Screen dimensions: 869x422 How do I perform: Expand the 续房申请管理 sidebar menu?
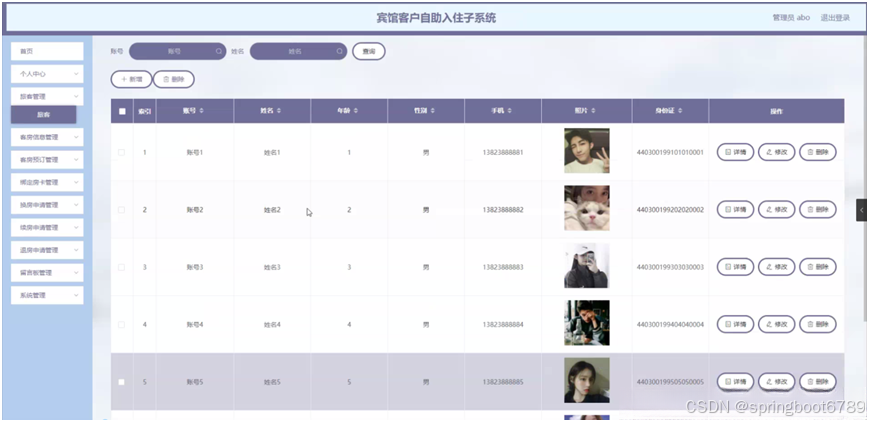pos(47,228)
